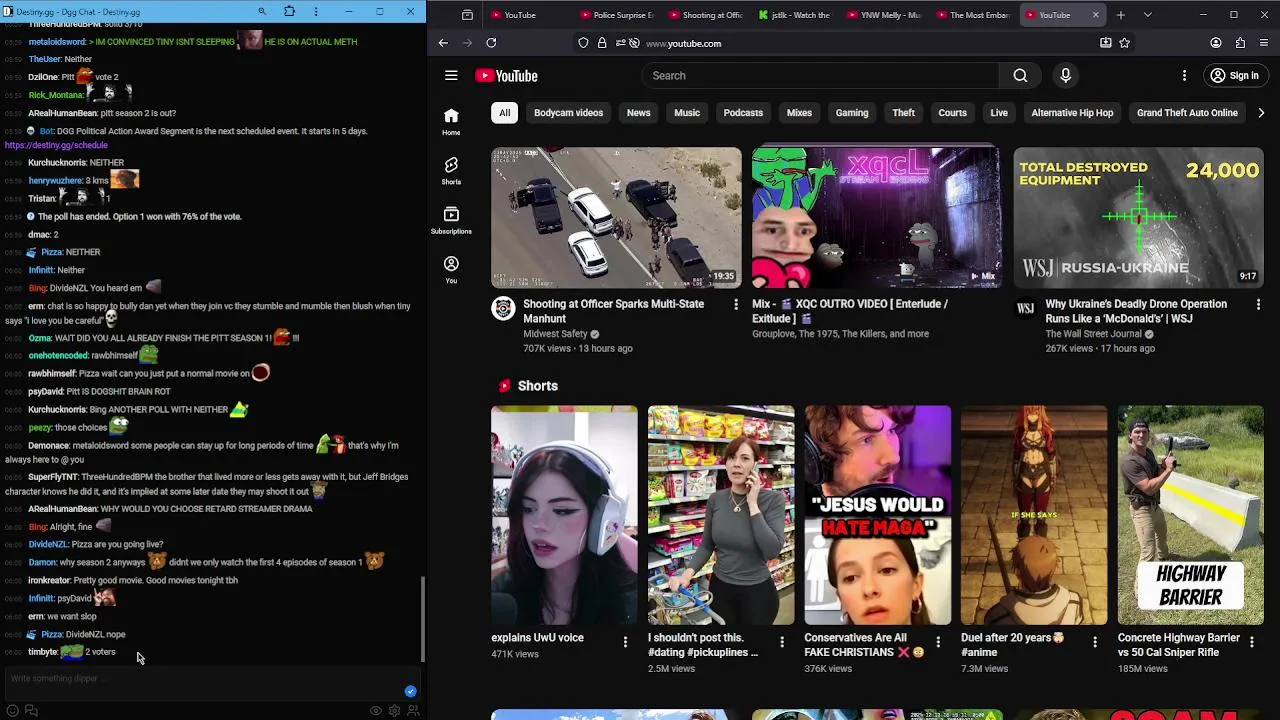Screen dimensions: 1280x720
Task: Open zoom magnifier icon in Dgg title bar
Action: [x=262, y=12]
